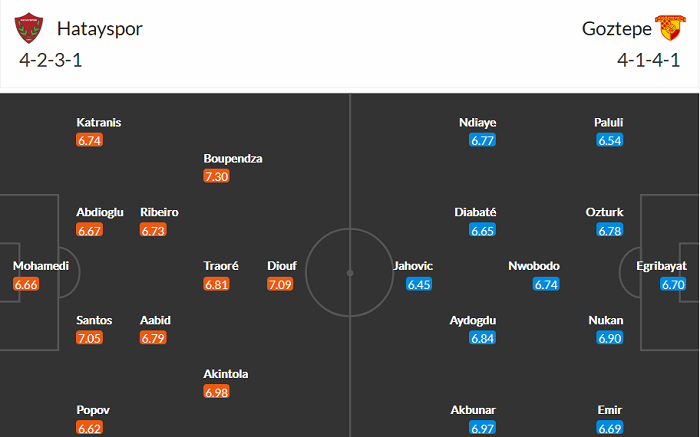The width and height of the screenshot is (700, 437).
Task: Click Ndiaye's 6.77 rating badge
Action: tap(483, 140)
